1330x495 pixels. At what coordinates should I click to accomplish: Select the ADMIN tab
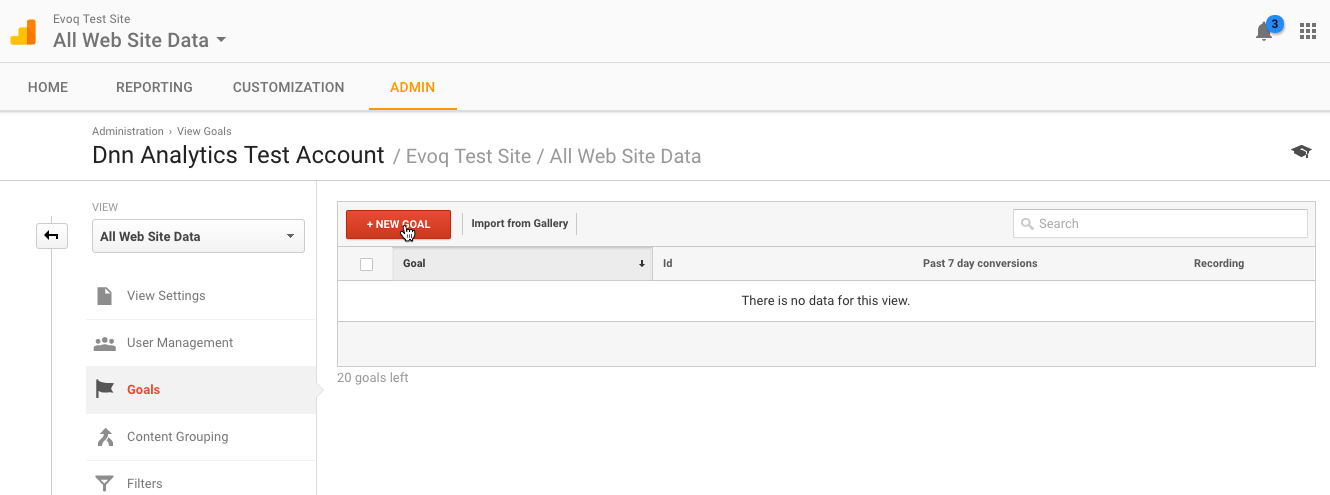pos(412,87)
